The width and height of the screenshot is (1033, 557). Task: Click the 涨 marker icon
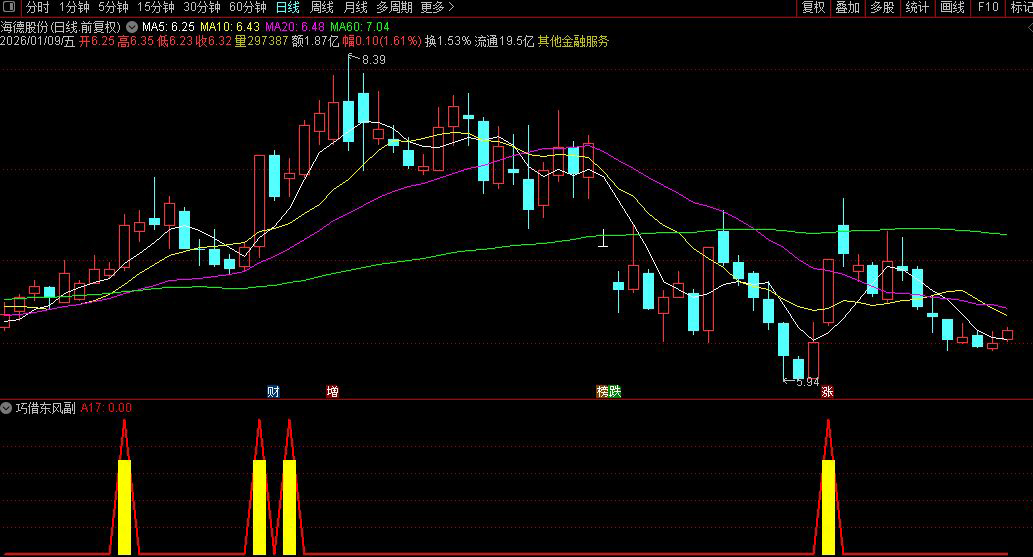[827, 392]
